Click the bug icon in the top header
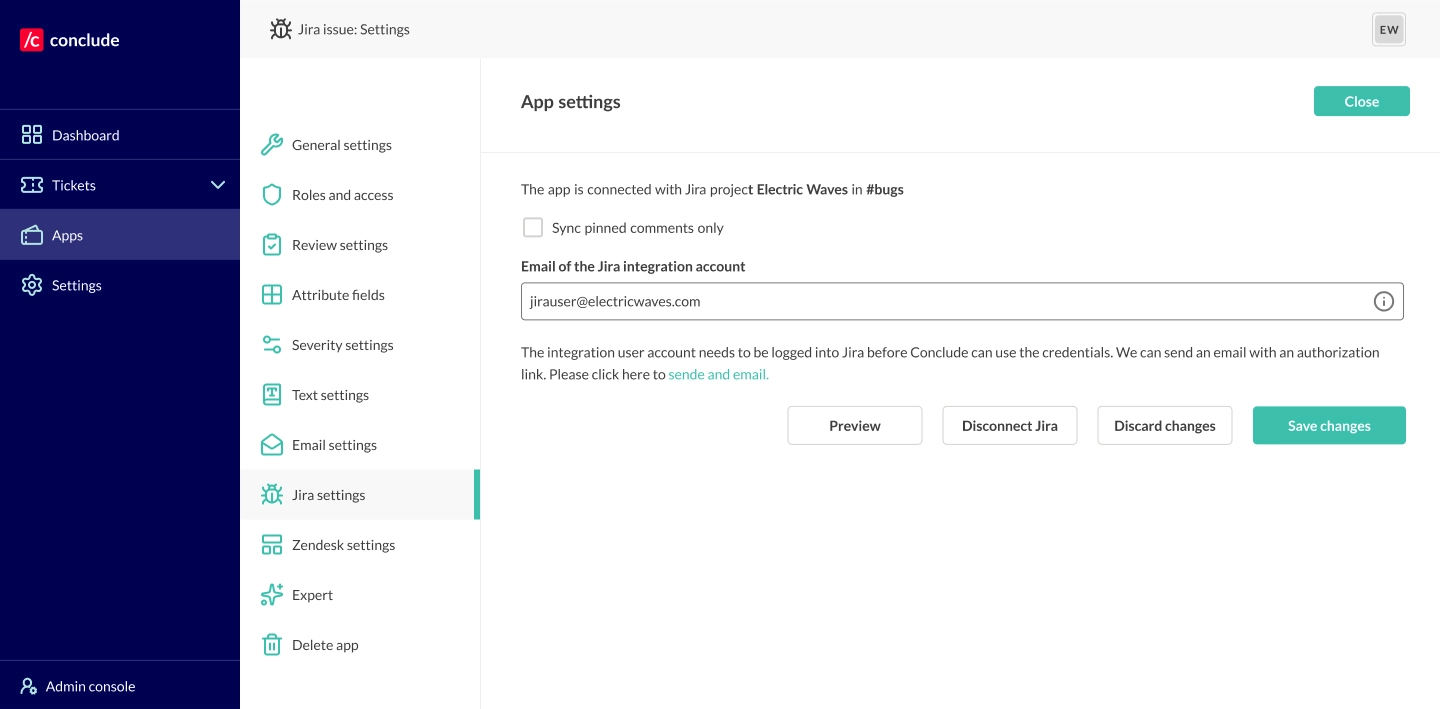This screenshot has width=1440, height=709. (281, 29)
